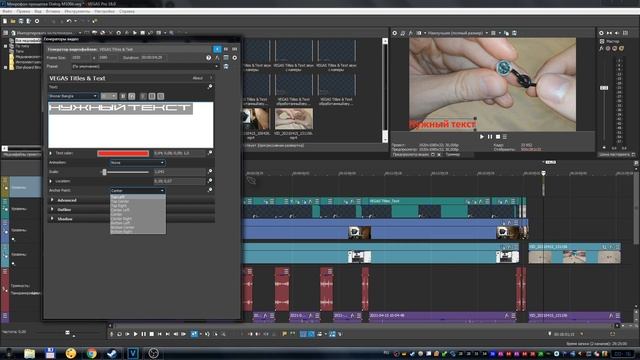Click the Duration field in generator dialog
Image resolution: width=640 pixels, height=360 pixels.
(154, 58)
